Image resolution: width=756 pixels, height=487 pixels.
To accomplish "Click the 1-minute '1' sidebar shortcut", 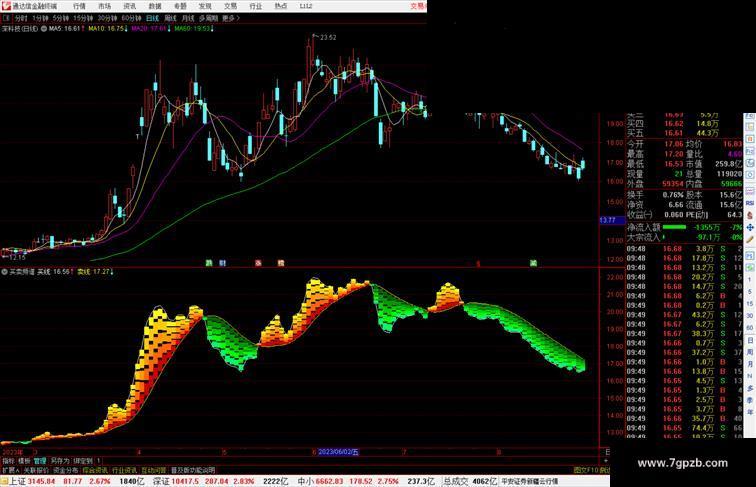I will (750, 280).
